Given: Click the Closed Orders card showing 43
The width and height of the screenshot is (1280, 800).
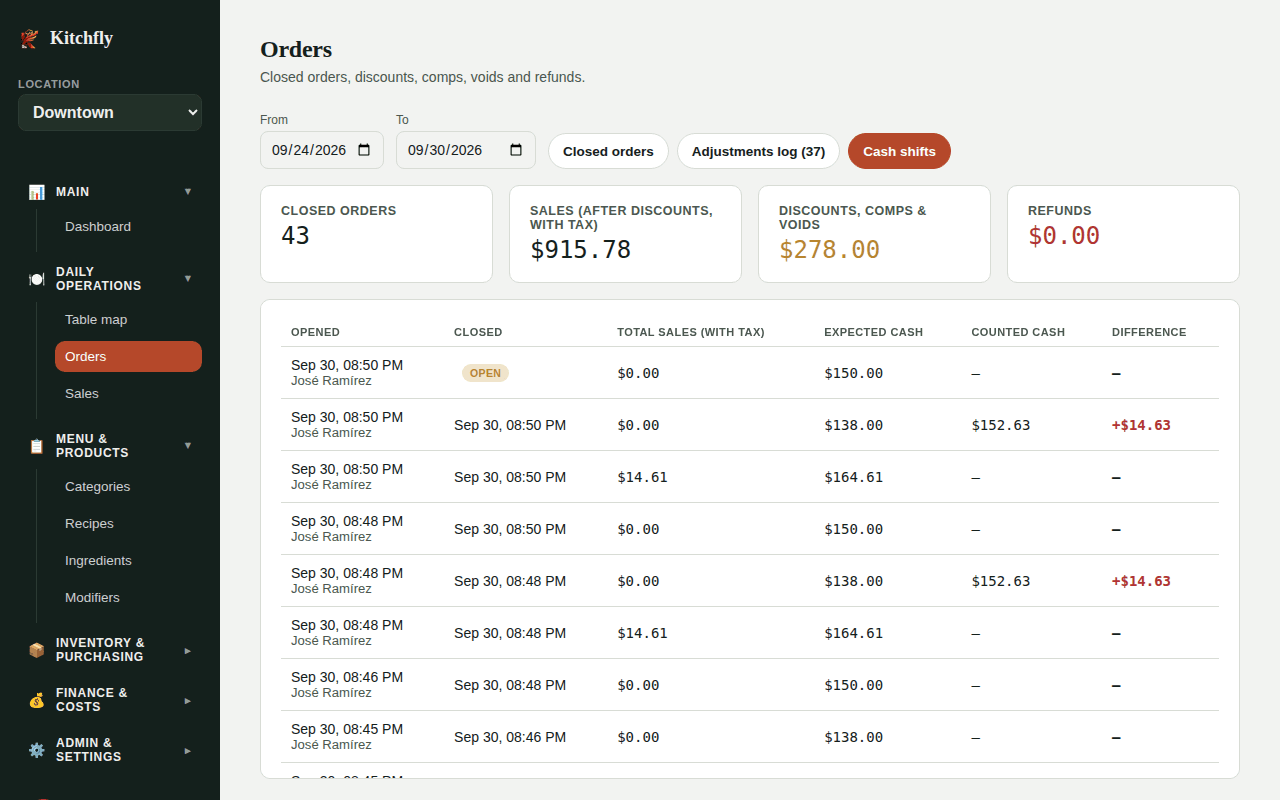Looking at the screenshot, I should click(x=376, y=234).
